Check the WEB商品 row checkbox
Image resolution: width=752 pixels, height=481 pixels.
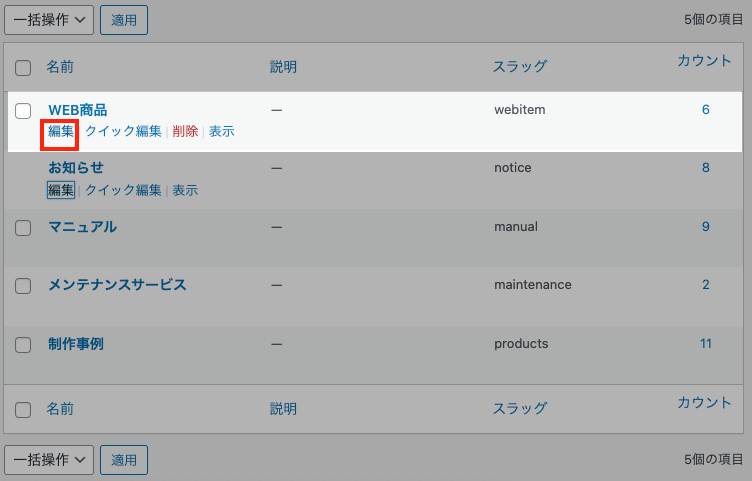23,110
